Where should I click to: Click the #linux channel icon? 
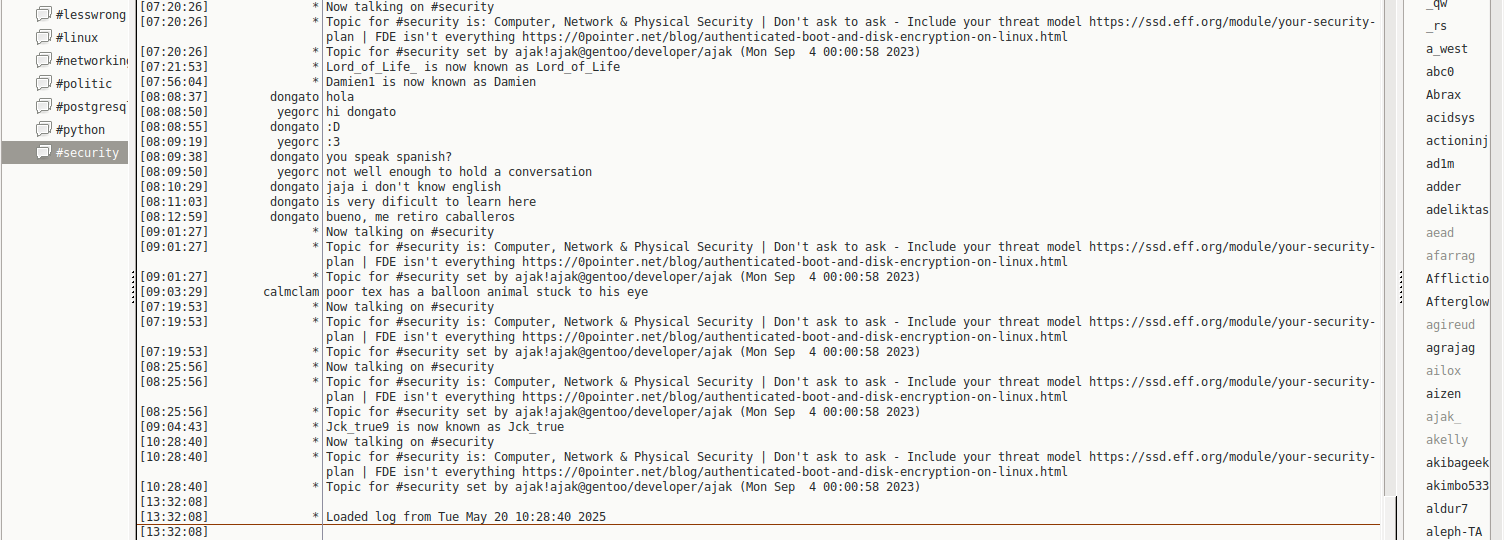tap(43, 38)
